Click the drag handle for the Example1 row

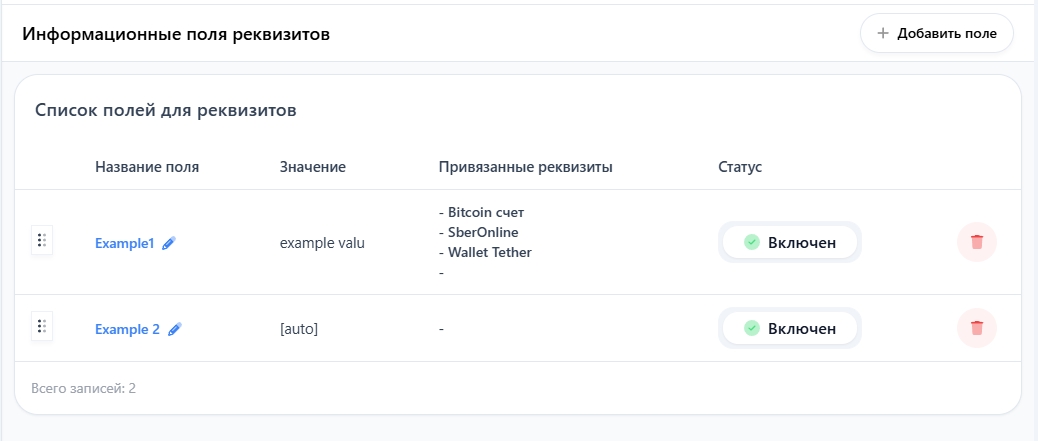tap(41, 241)
